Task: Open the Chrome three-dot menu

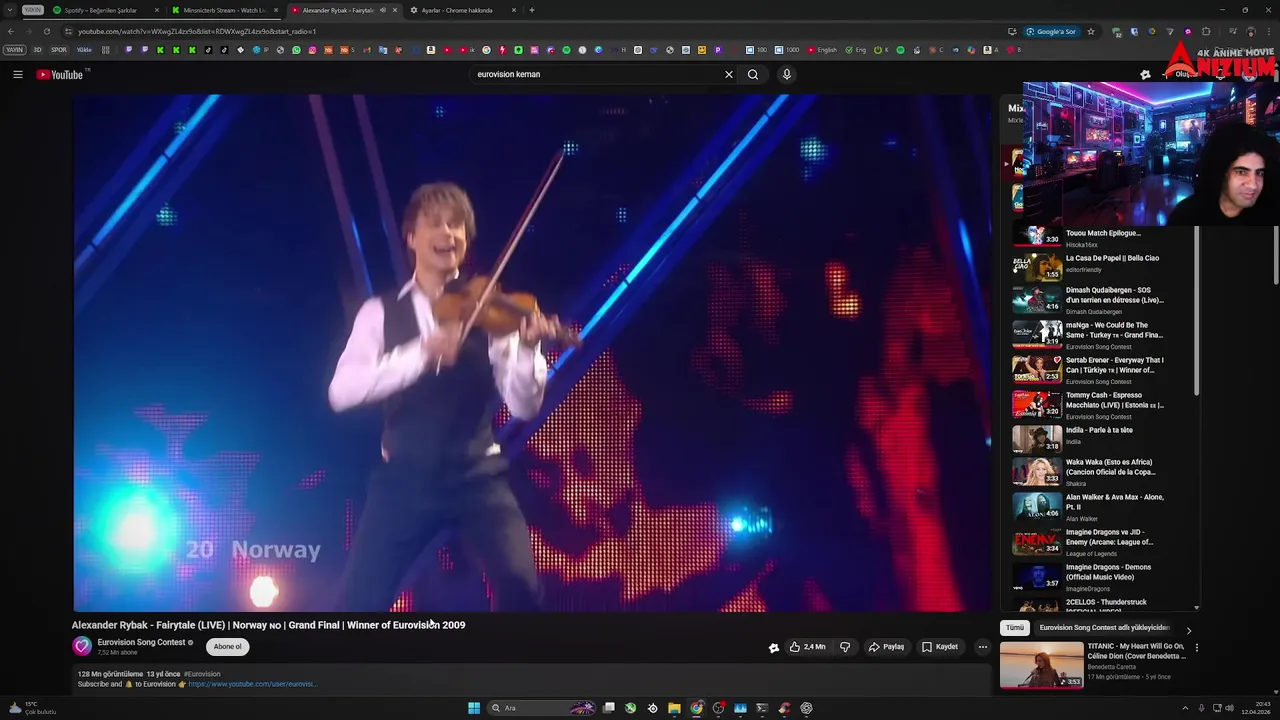Action: click(1267, 31)
